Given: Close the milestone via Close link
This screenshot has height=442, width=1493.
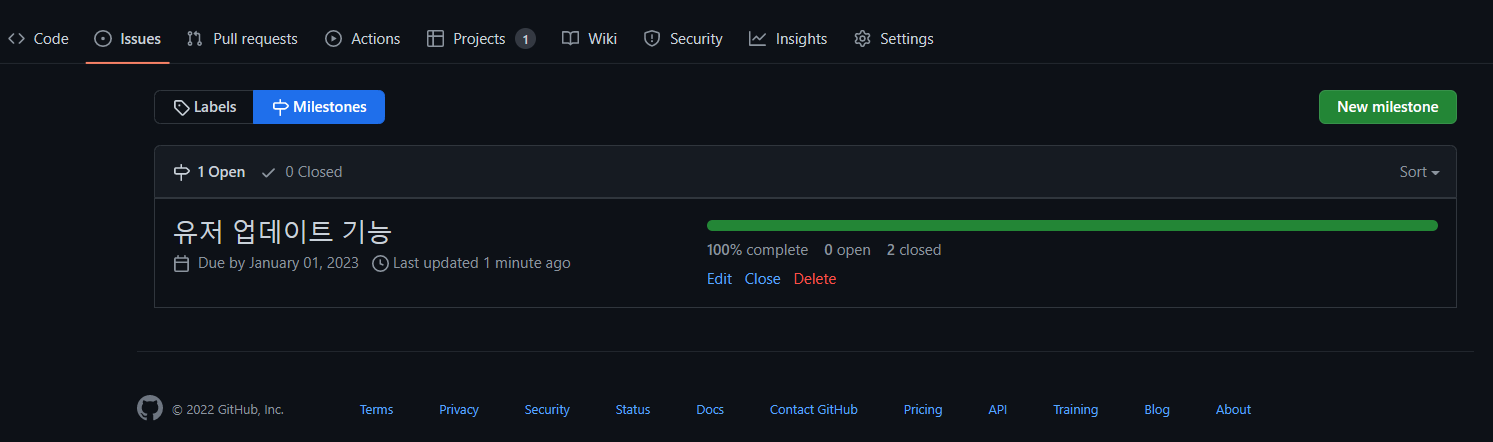Looking at the screenshot, I should (762, 279).
